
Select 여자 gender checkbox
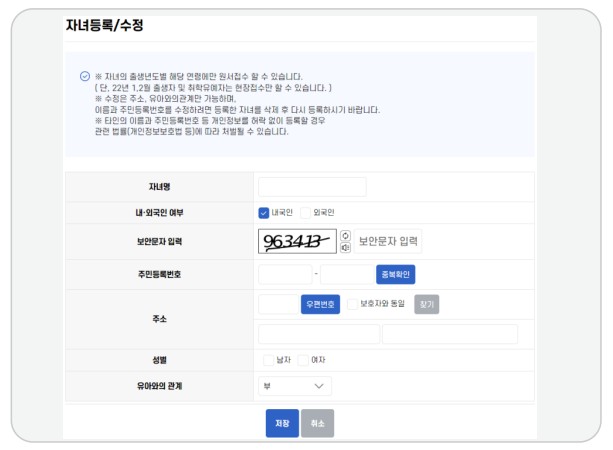[x=303, y=360]
